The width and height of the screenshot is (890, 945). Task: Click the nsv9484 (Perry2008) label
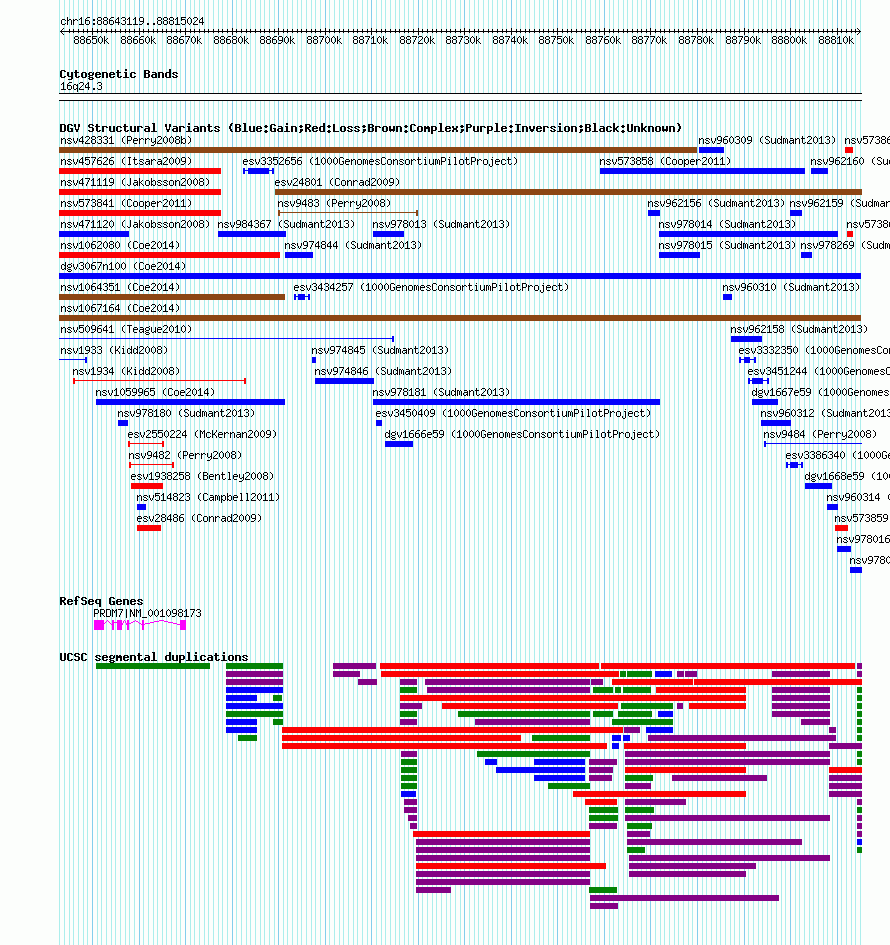pos(820,434)
